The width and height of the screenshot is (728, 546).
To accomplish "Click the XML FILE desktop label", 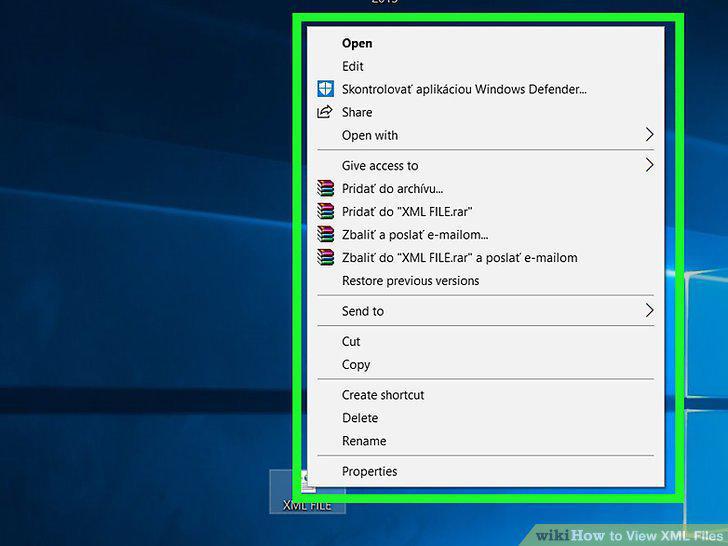I will click(307, 505).
